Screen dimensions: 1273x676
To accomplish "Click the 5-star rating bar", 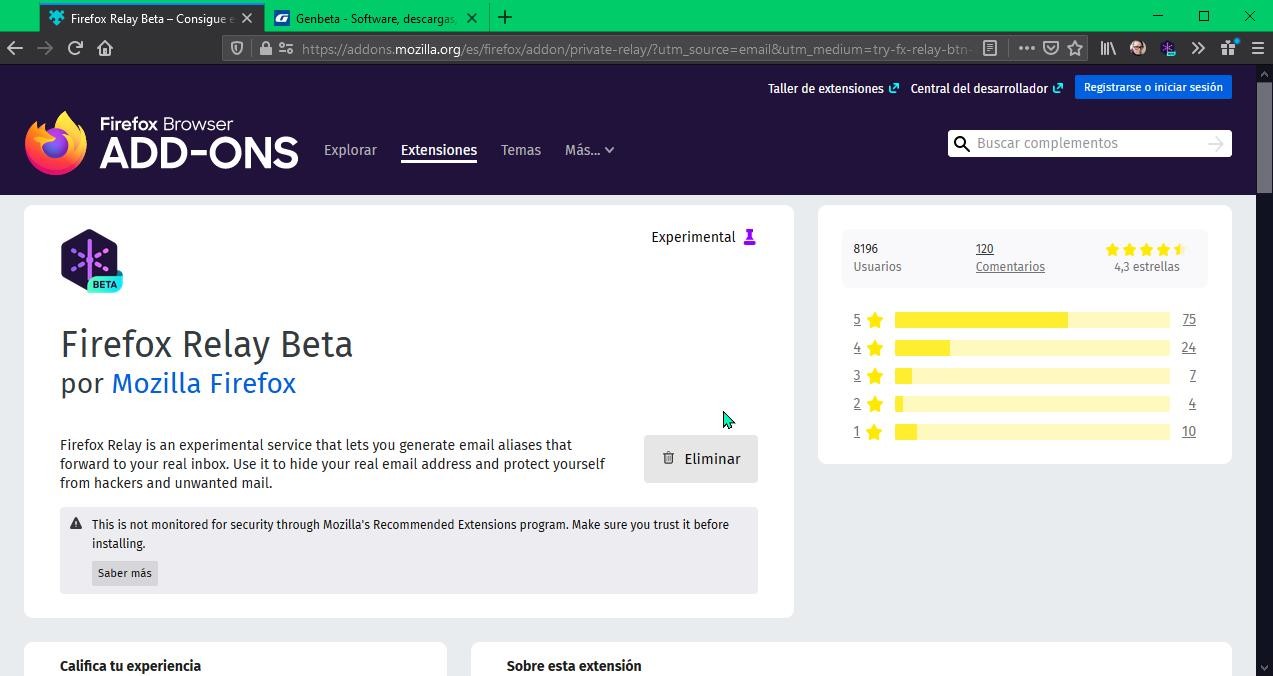I will pos(1032,320).
